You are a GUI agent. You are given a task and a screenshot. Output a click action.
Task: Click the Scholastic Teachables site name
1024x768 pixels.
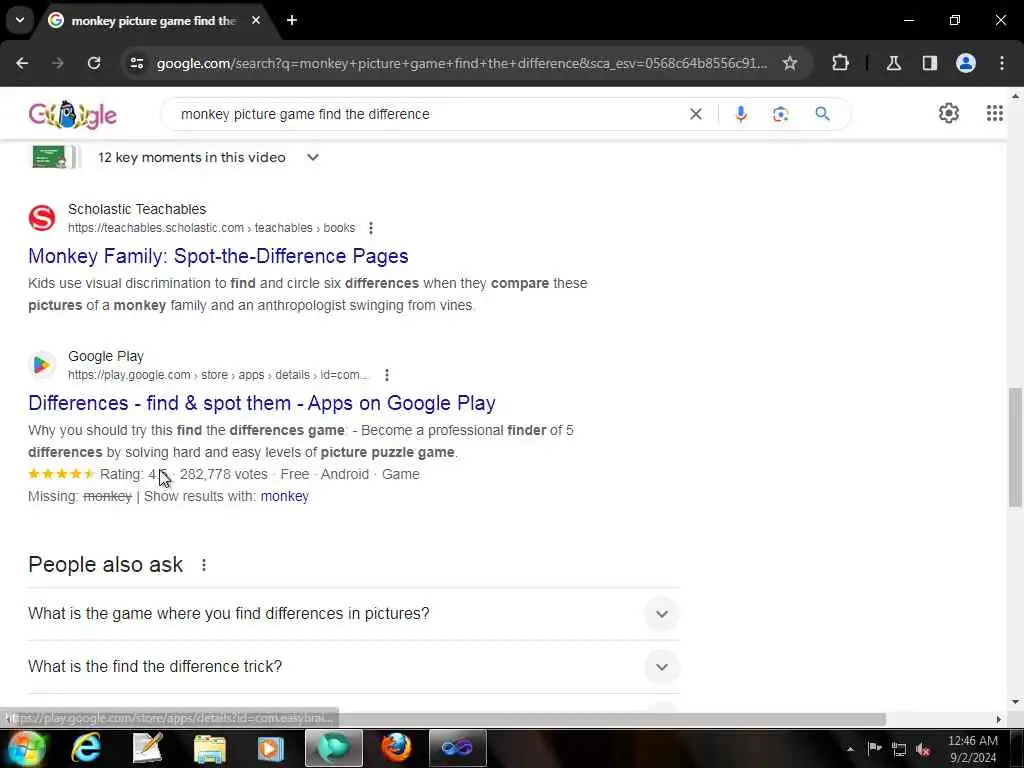click(x=137, y=209)
